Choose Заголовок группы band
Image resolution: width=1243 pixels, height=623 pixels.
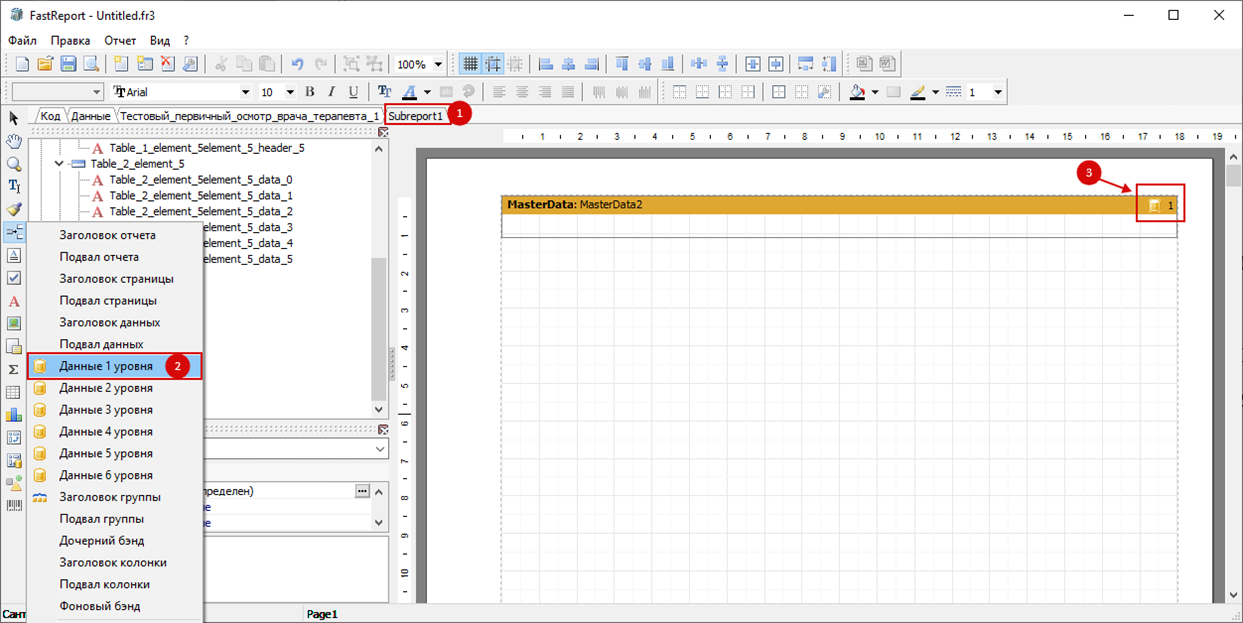point(115,497)
